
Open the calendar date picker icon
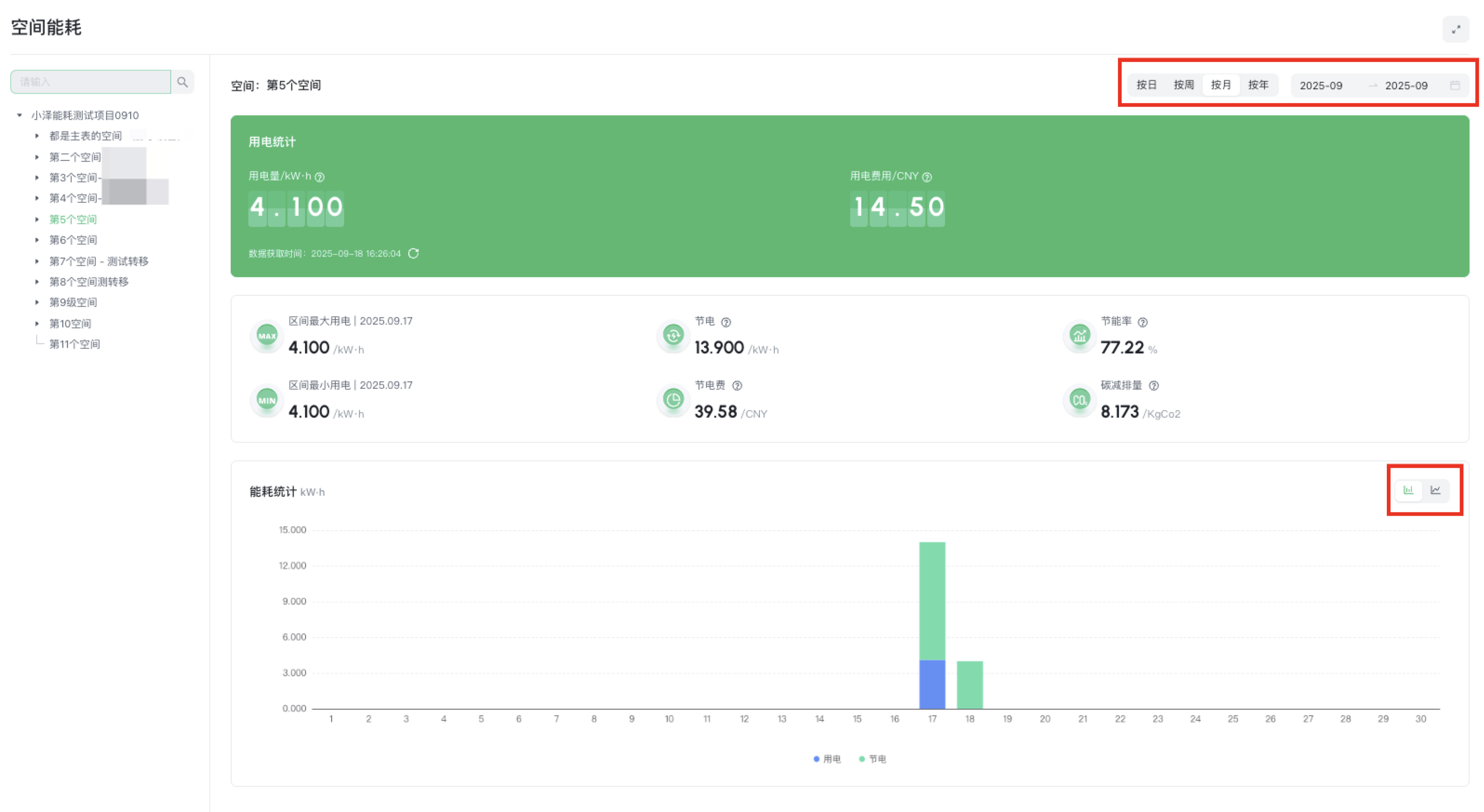(x=1455, y=85)
